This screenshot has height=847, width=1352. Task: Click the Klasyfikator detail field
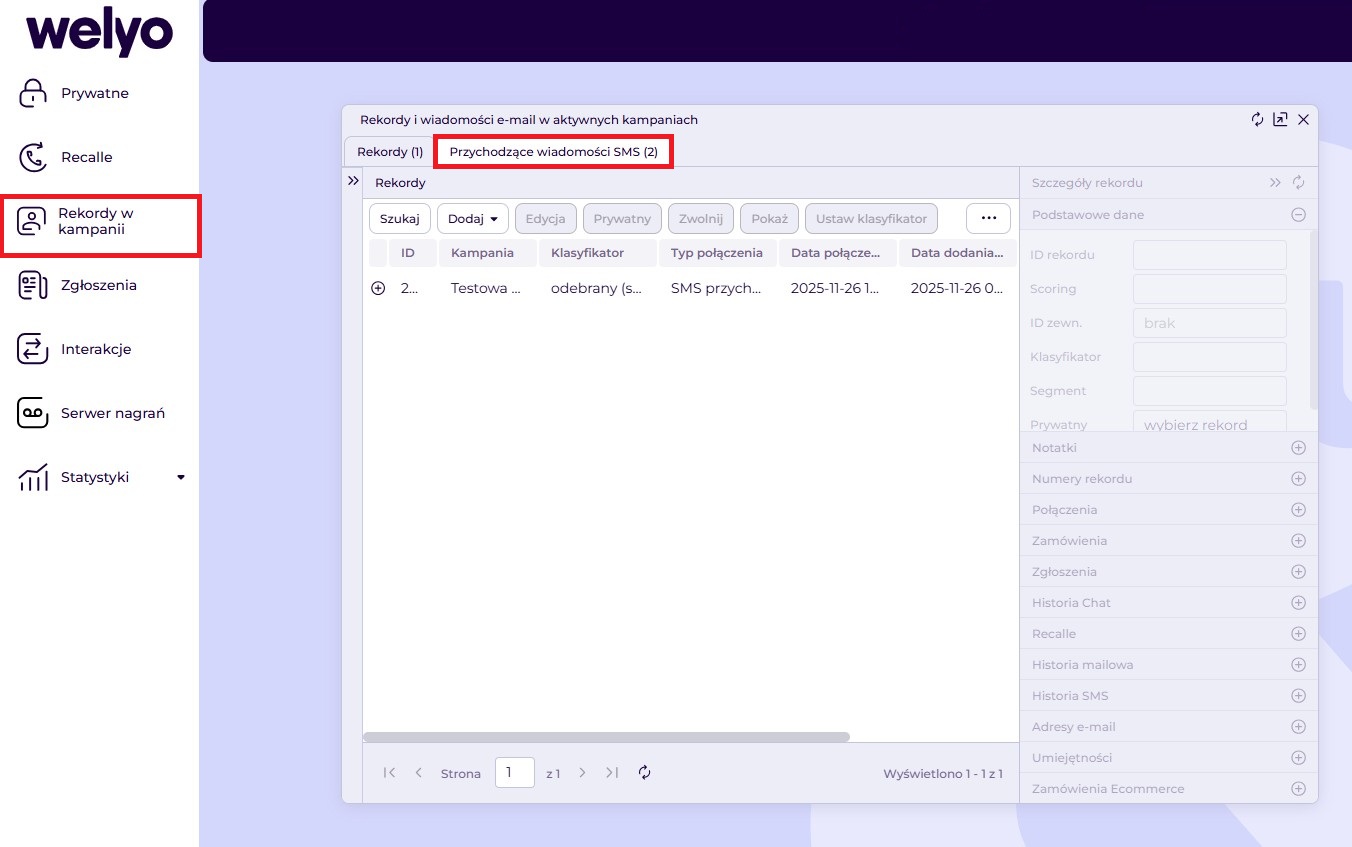pyautogui.click(x=1210, y=357)
